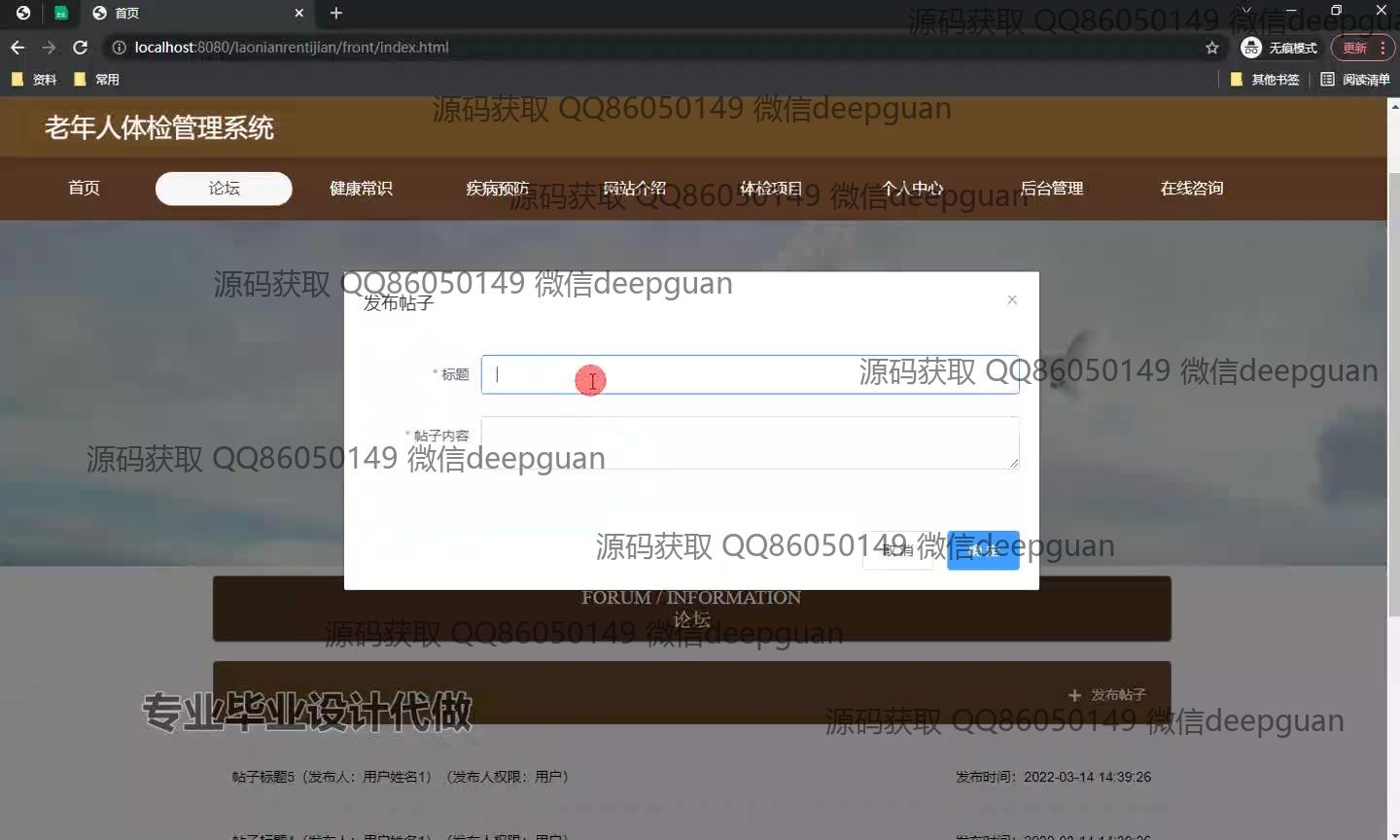
Task: Open the 常用 bookmarks folder
Action: pyautogui.click(x=97, y=80)
